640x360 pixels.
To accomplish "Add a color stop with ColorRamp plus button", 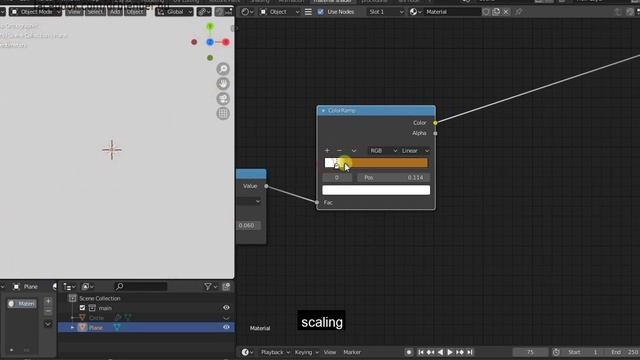I will tap(327, 151).
